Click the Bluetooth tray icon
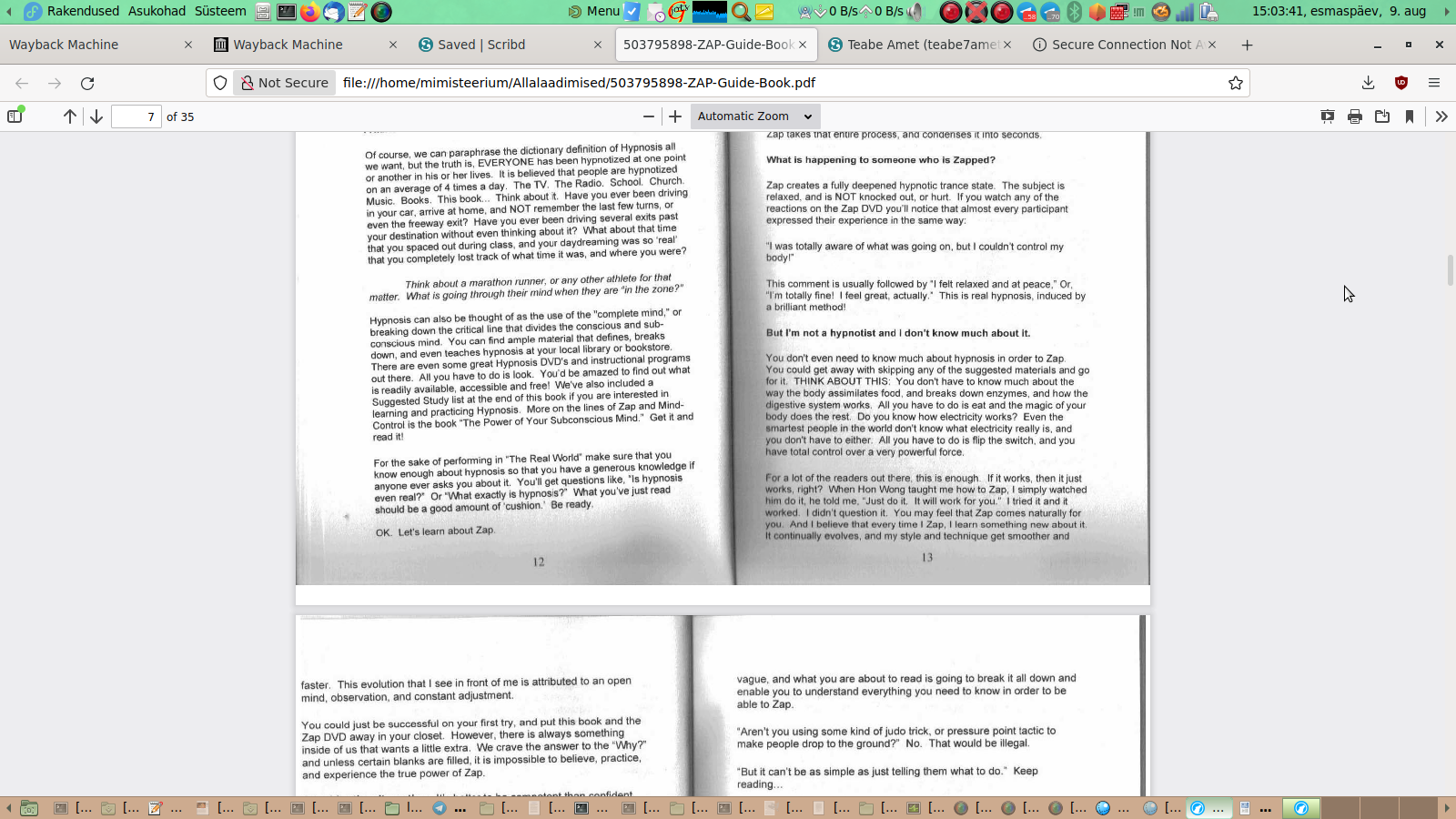This screenshot has width=1456, height=819. pyautogui.click(x=1075, y=12)
